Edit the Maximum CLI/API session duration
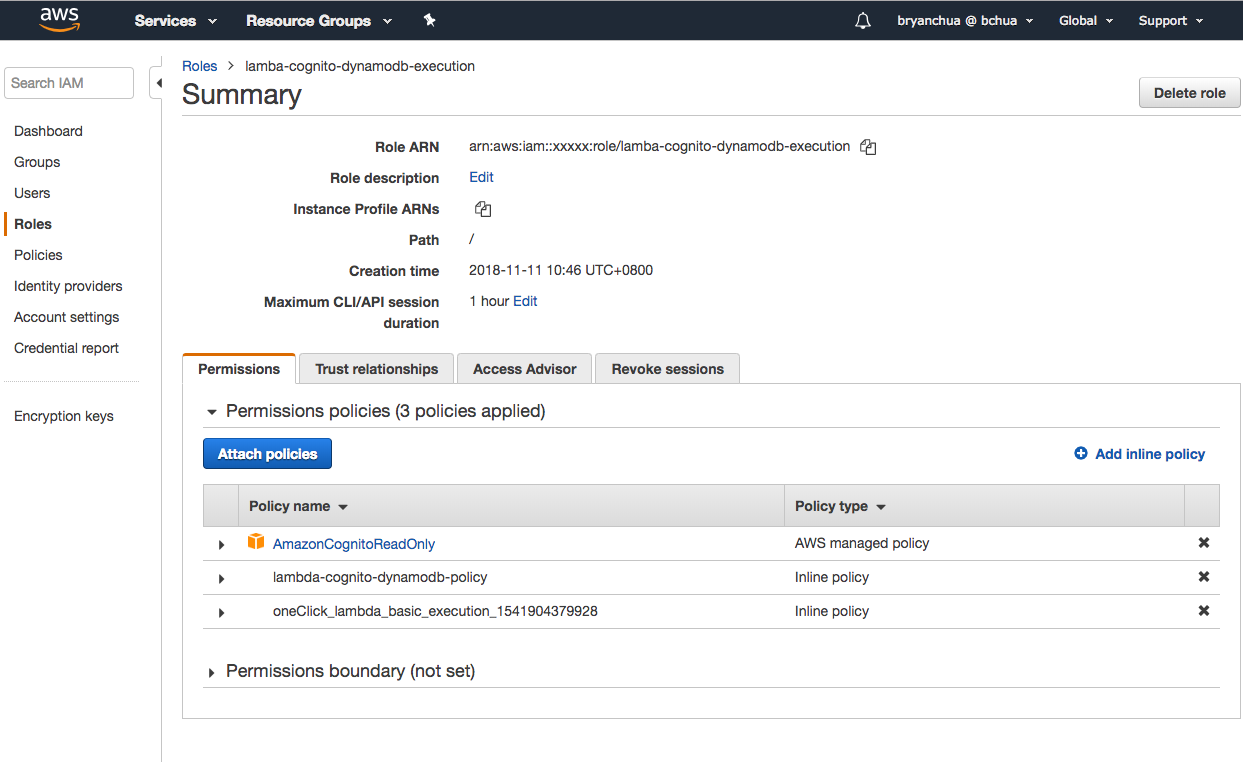The height and width of the screenshot is (762, 1243). [525, 301]
